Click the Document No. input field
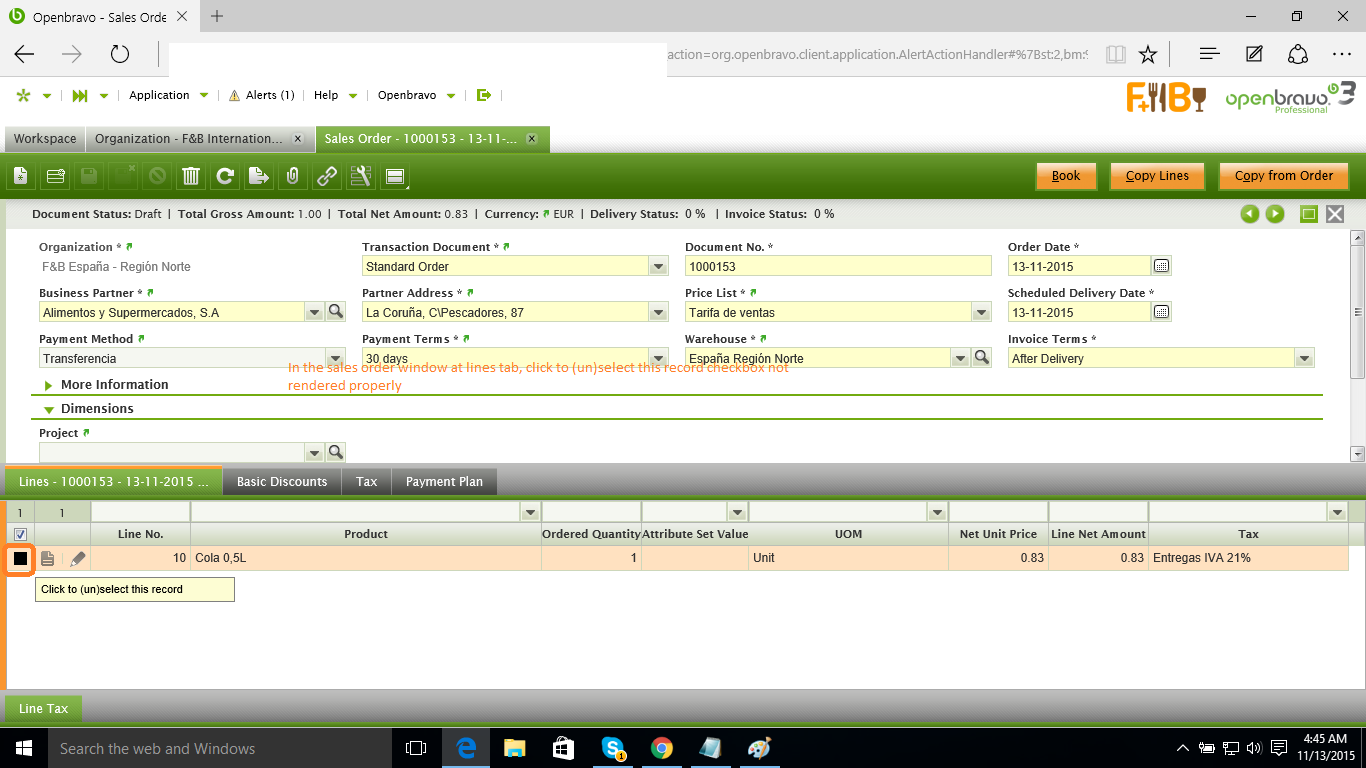The image size is (1366, 768). click(x=837, y=267)
